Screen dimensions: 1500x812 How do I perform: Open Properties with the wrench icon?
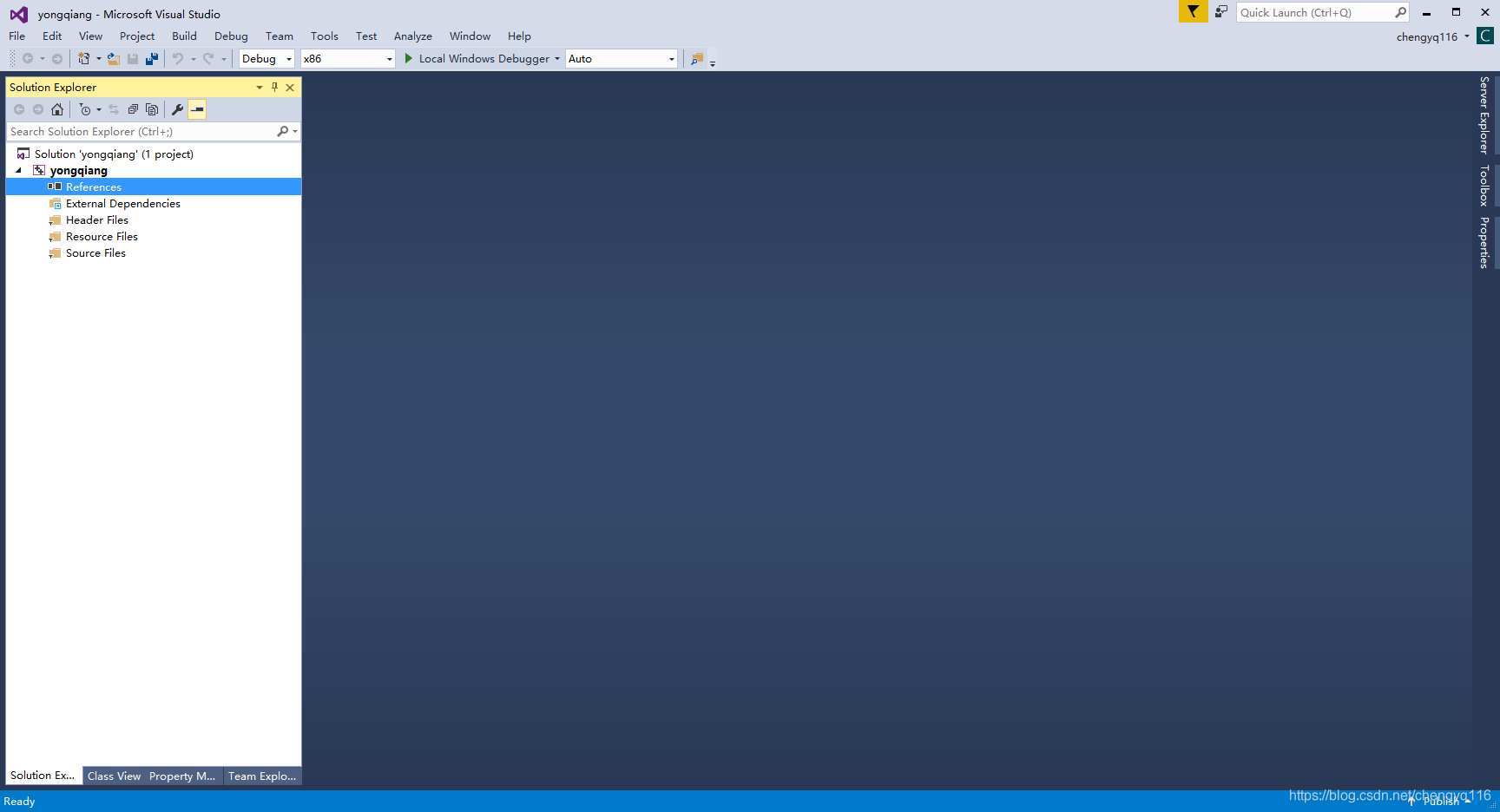[177, 109]
